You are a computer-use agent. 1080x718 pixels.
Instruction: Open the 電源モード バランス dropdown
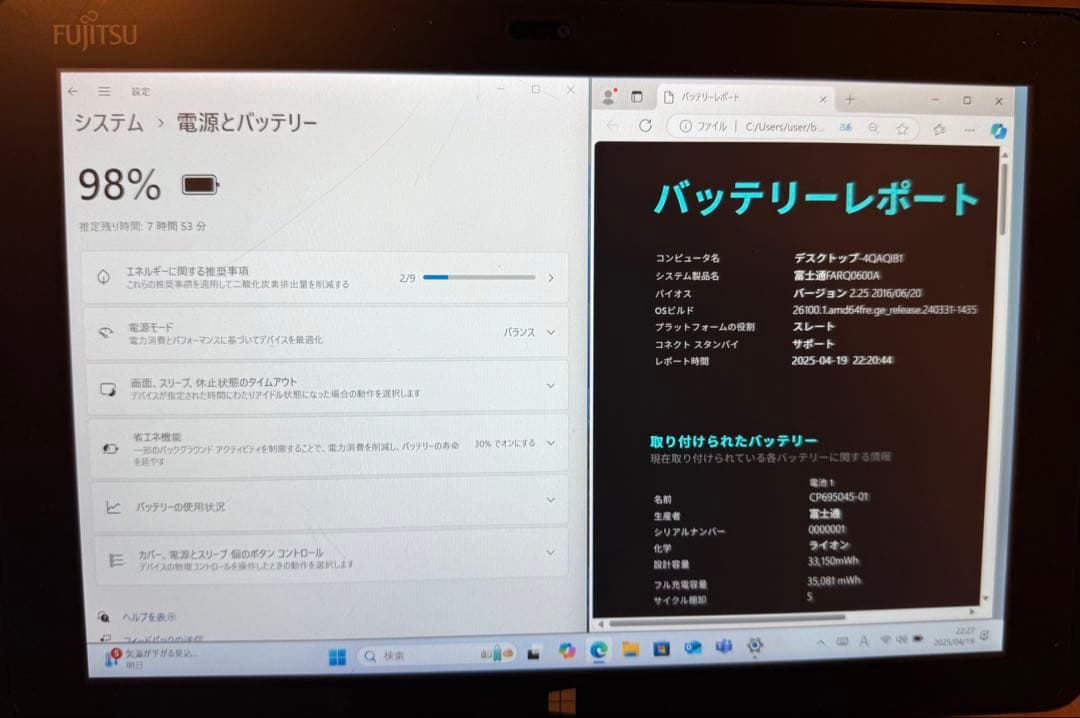coord(521,331)
